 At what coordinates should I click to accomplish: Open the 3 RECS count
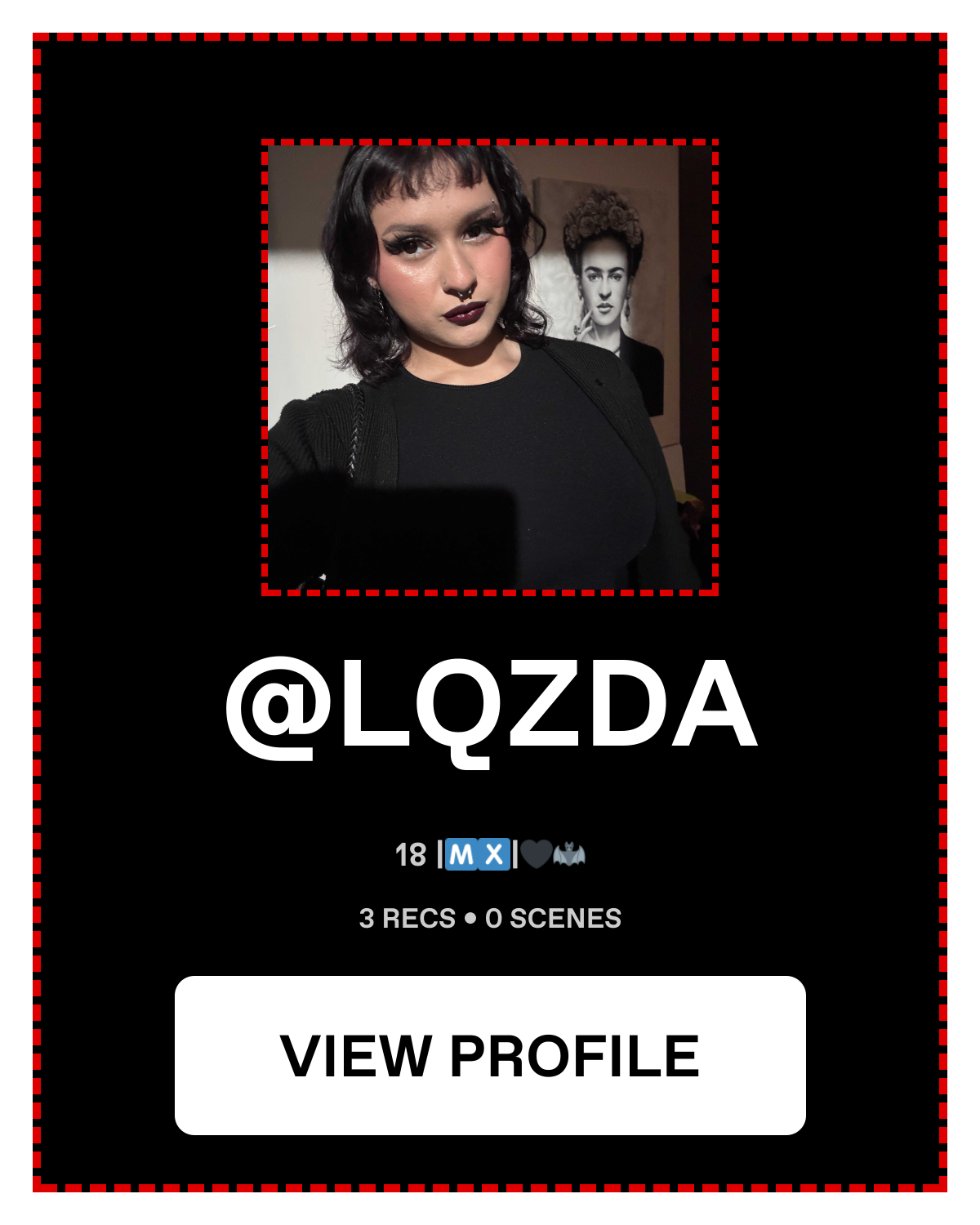click(407, 919)
